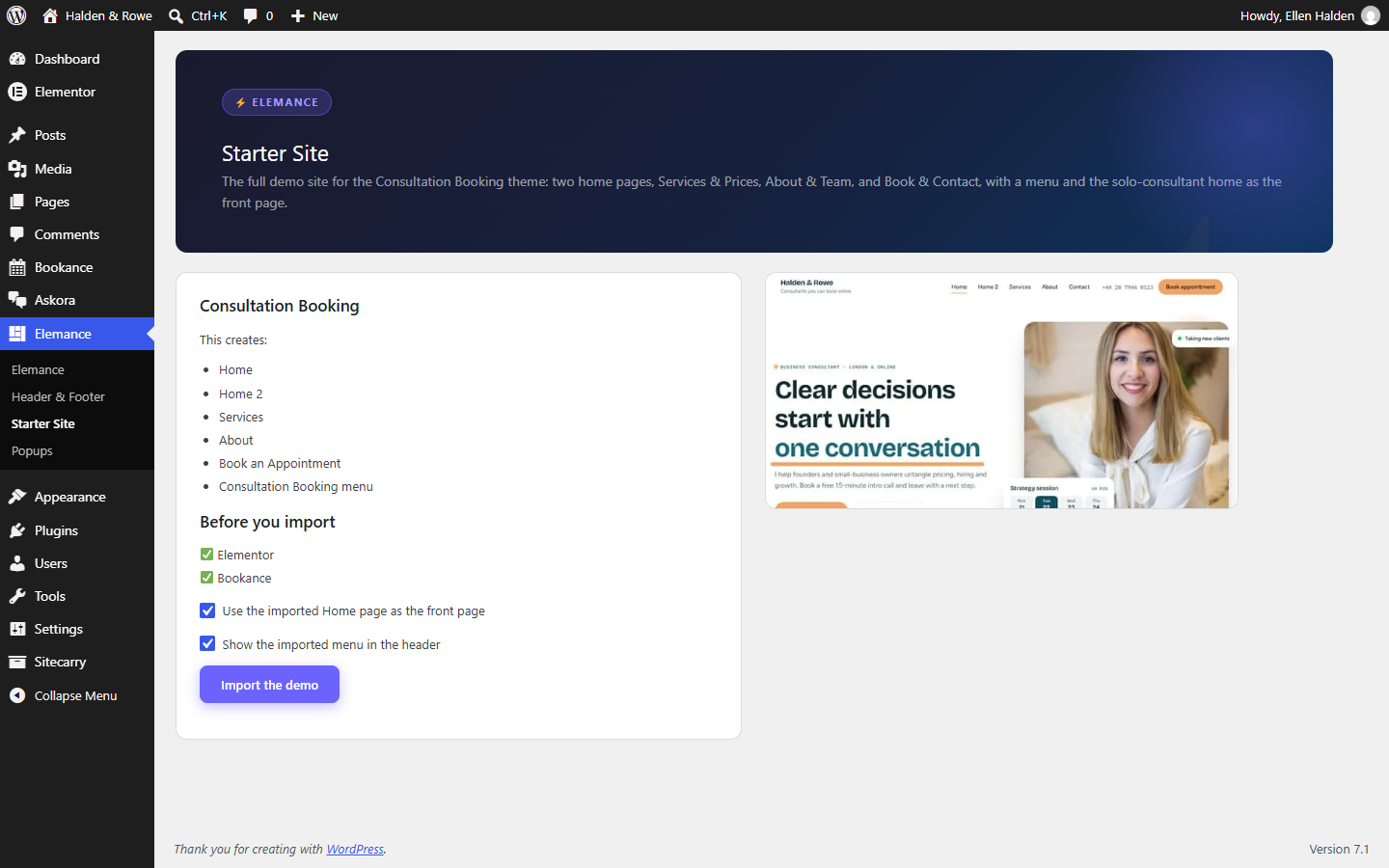Click the Elementor sidebar icon
This screenshot has height=868, width=1389.
17,92
